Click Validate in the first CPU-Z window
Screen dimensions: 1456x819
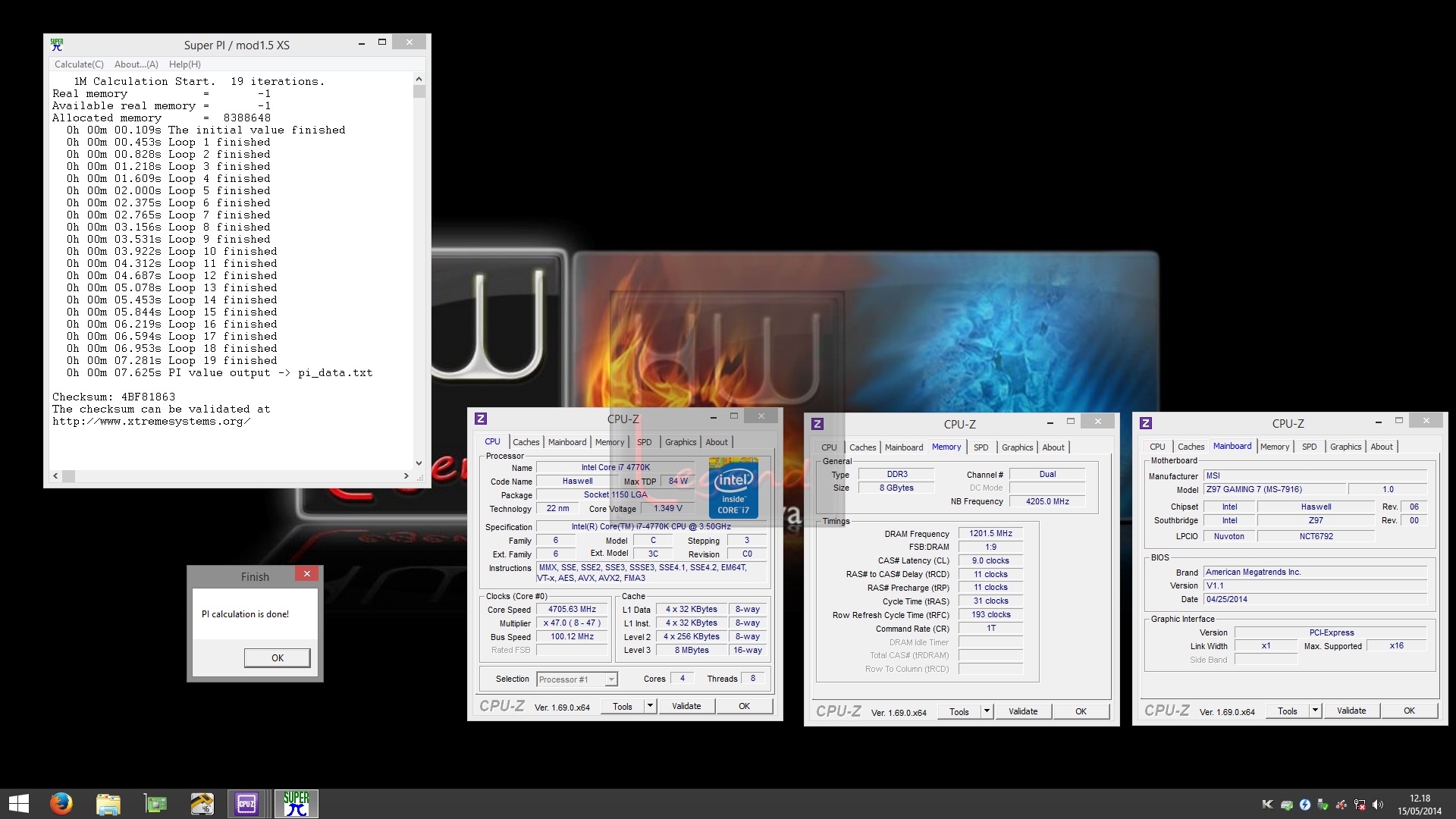pos(686,706)
